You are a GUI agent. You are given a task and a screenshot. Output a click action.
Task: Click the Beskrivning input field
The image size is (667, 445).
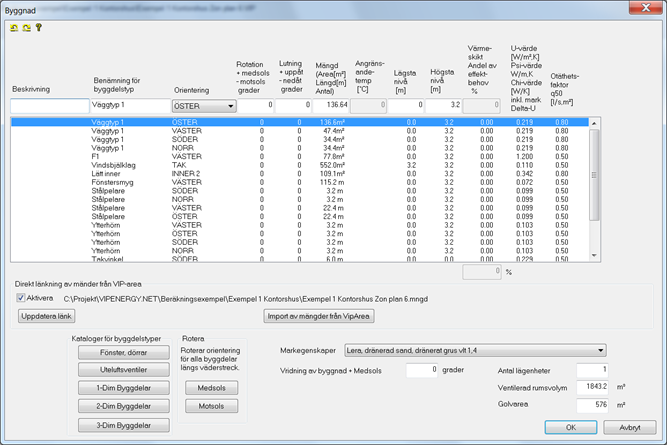pos(50,106)
